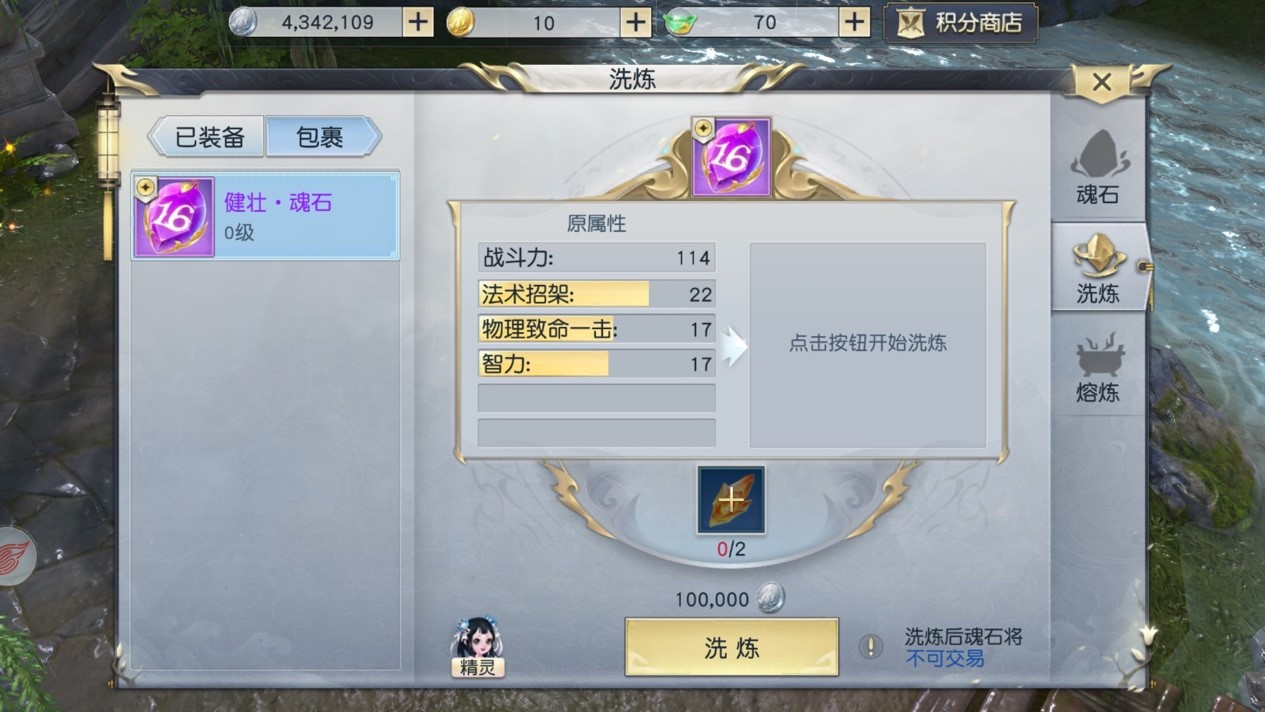Screen dimensions: 1265x712
Task: Open the 积分商店 points shop
Action: click(x=961, y=23)
